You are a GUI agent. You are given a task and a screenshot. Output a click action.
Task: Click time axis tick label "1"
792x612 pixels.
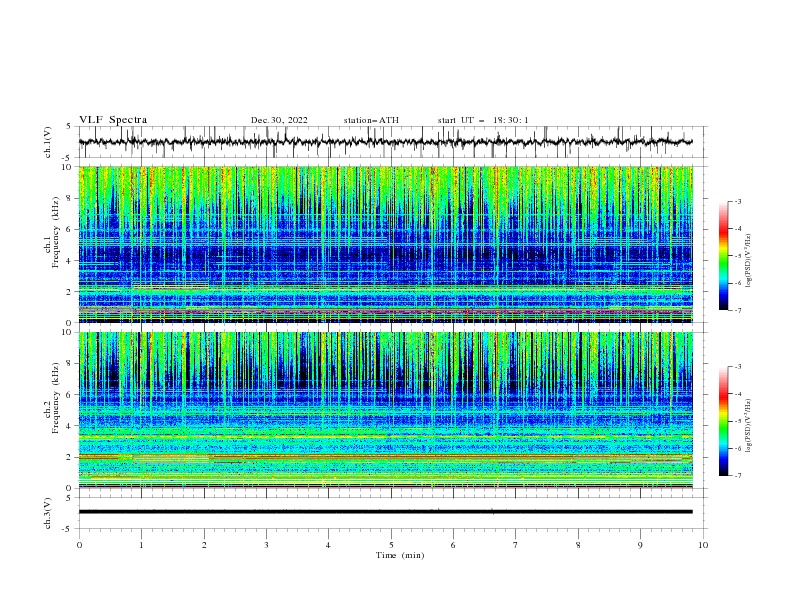[x=141, y=545]
